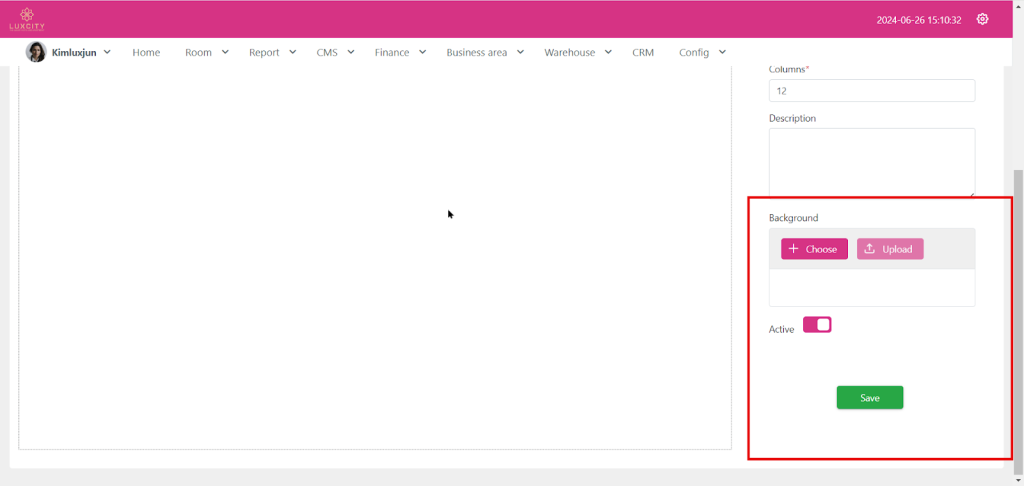The image size is (1024, 486).
Task: Go to the Home menu item
Action: click(x=146, y=52)
